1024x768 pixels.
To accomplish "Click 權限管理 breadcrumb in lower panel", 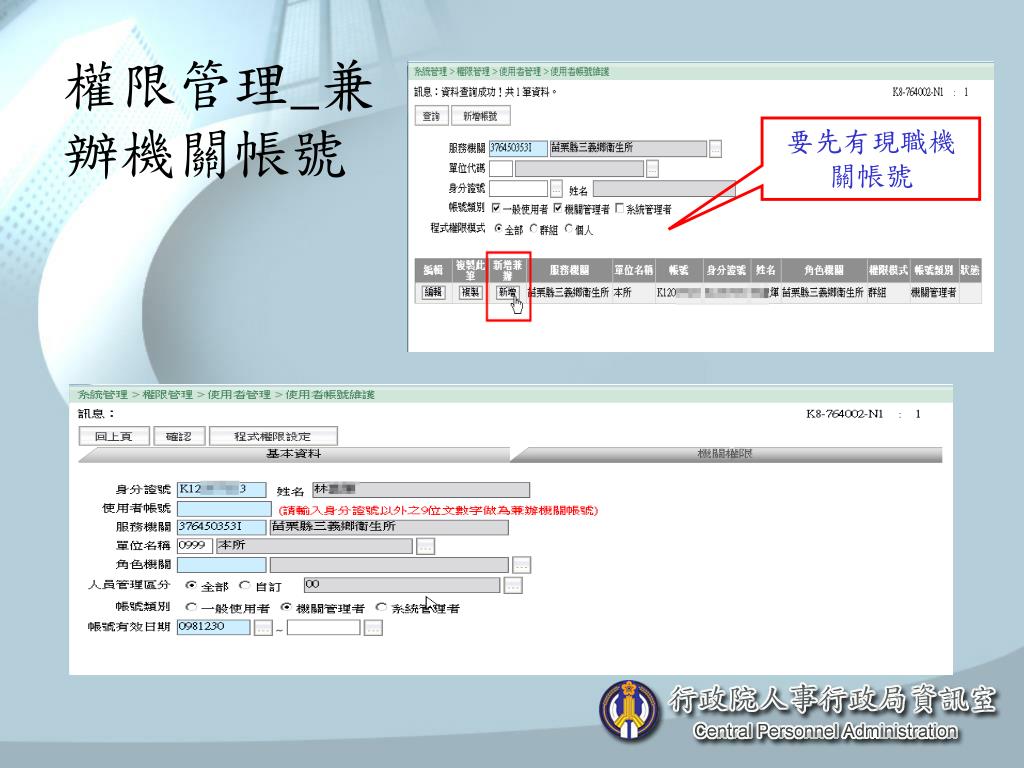I will point(168,394).
